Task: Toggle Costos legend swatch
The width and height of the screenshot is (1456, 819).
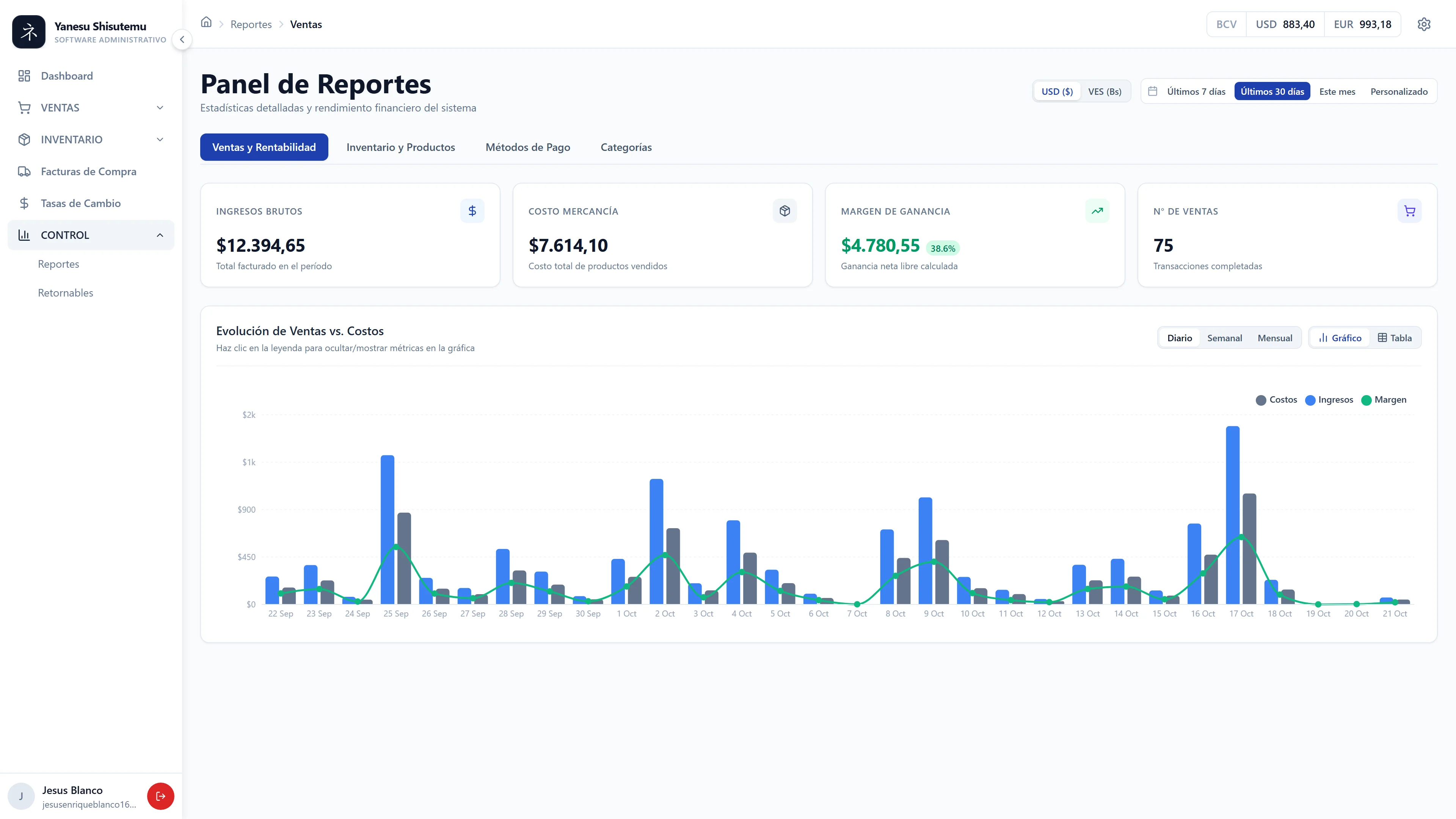Action: coord(1260,400)
